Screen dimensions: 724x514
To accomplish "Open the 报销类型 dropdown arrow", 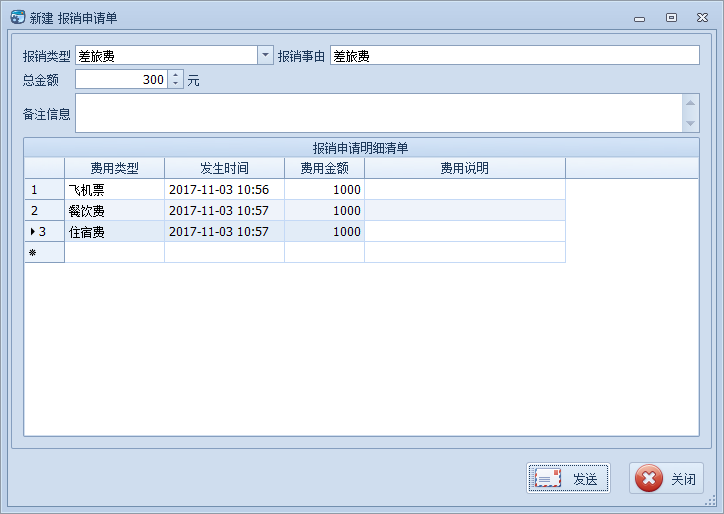I will (265, 55).
